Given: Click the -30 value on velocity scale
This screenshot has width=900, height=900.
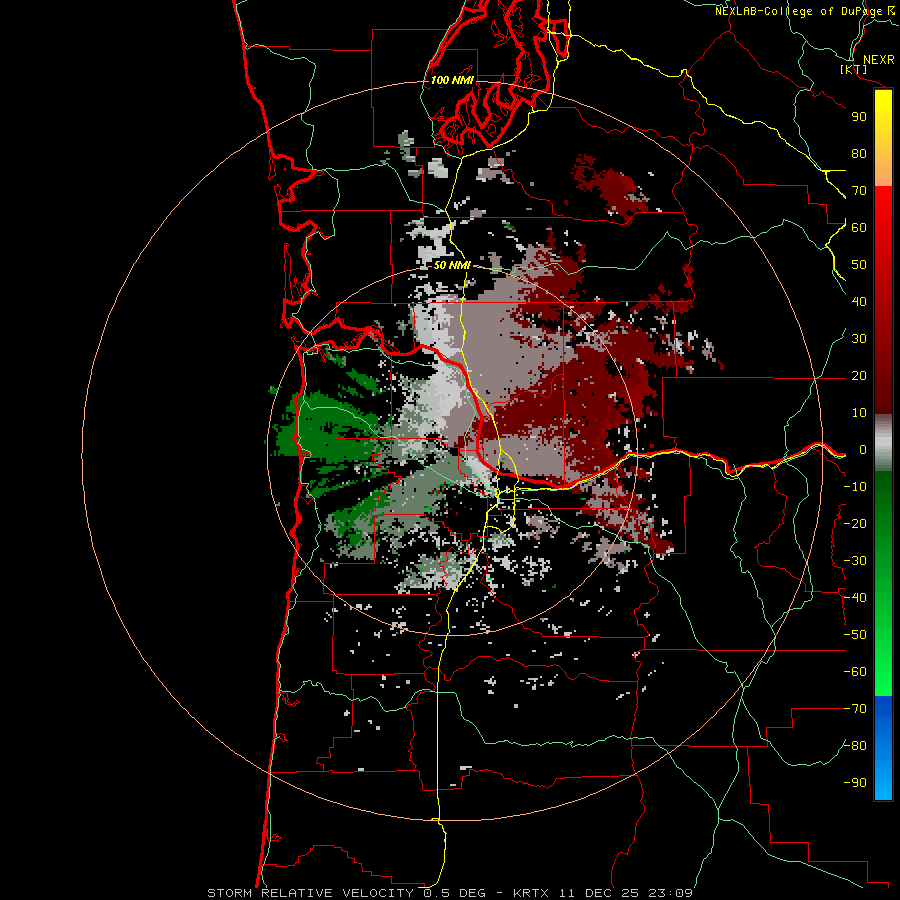Looking at the screenshot, I should [855, 561].
